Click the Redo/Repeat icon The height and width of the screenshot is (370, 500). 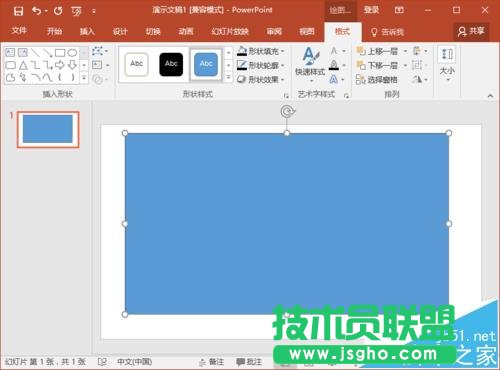[x=58, y=11]
